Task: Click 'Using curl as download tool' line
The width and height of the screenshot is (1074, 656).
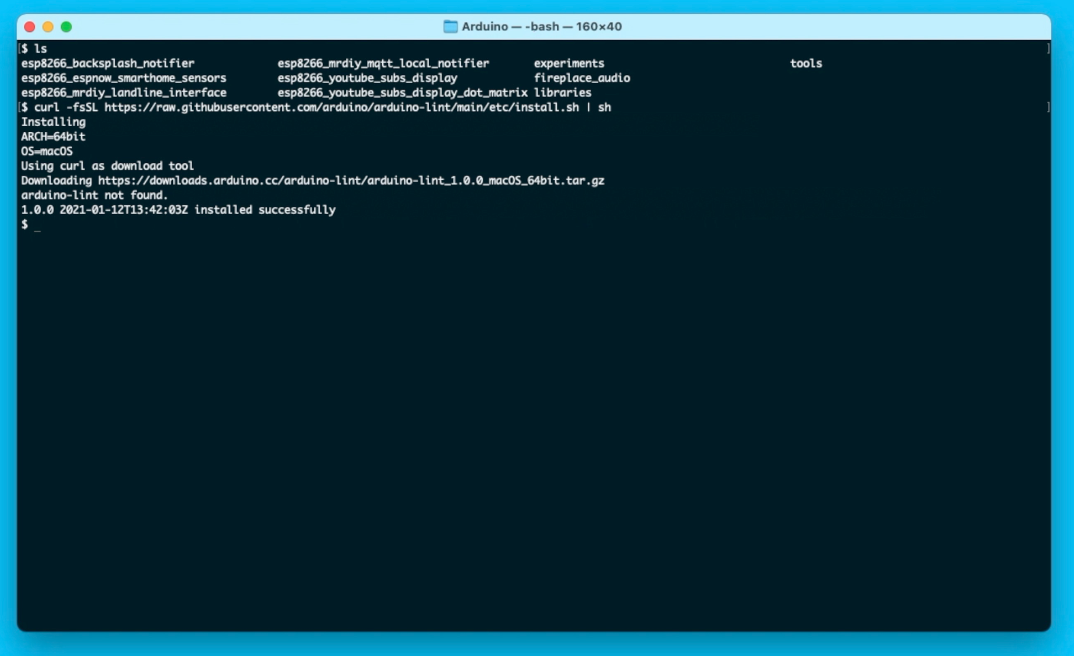Action: 108,166
